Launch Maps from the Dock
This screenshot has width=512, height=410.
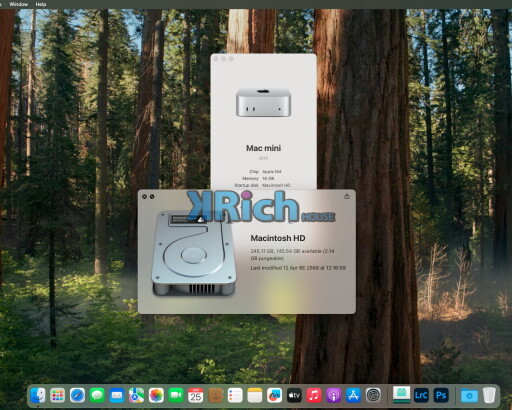(136, 396)
